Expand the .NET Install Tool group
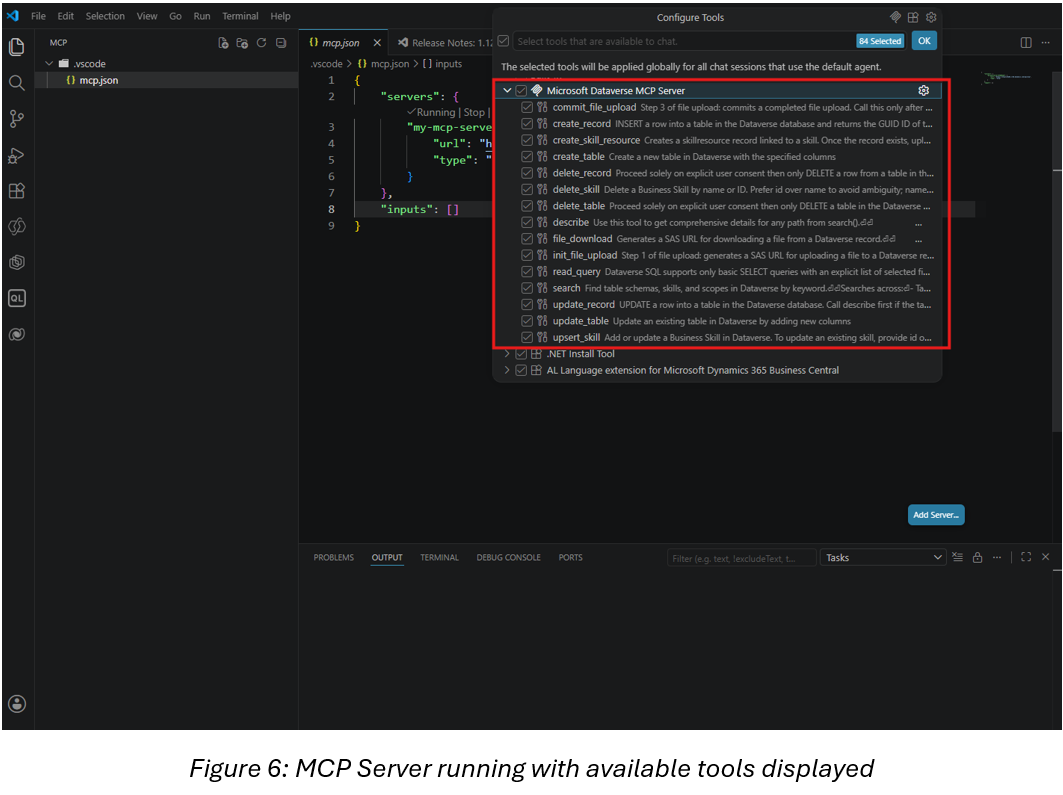This screenshot has height=795, width=1063. point(507,354)
